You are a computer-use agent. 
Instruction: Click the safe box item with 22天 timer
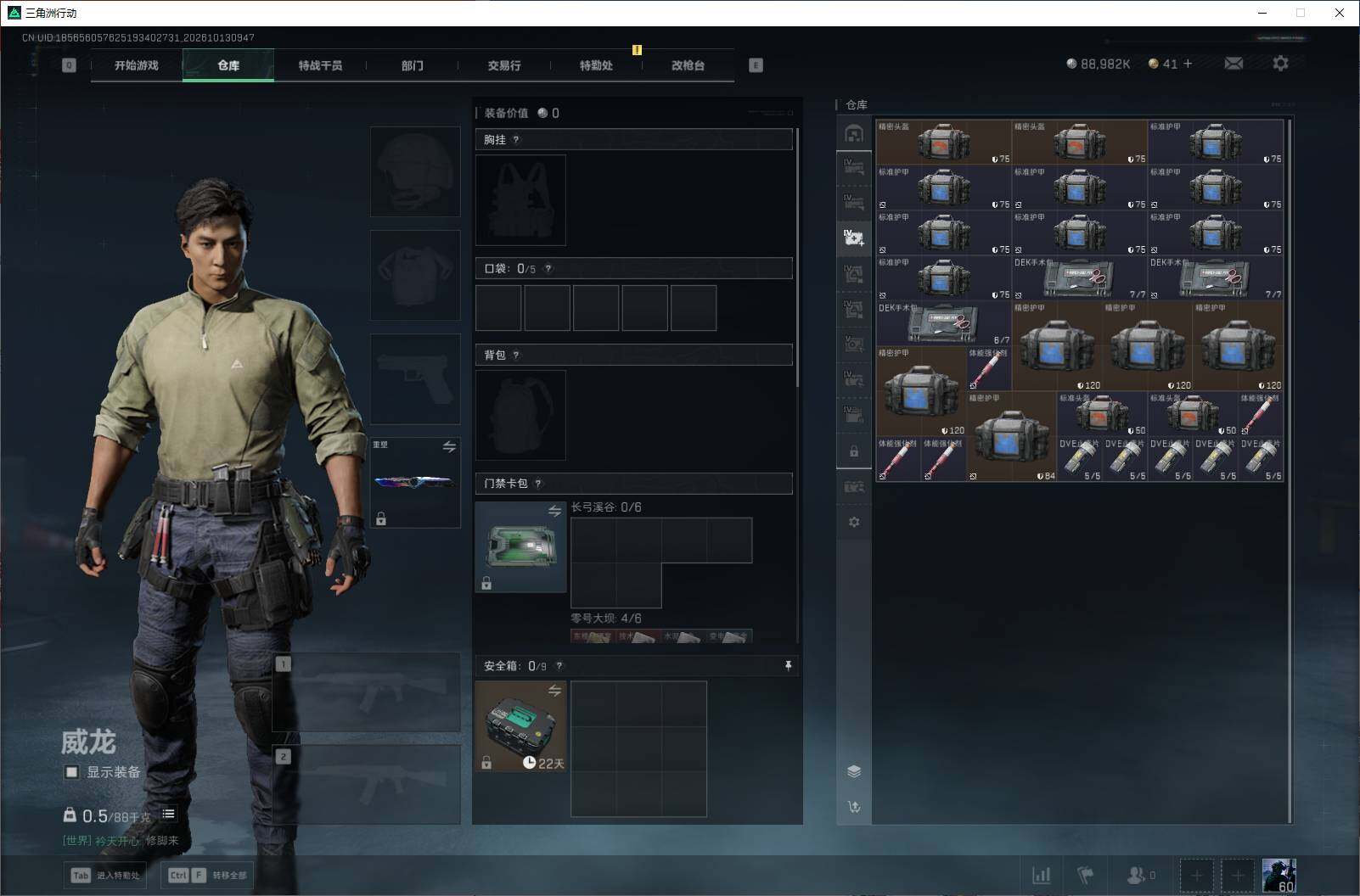click(x=520, y=726)
